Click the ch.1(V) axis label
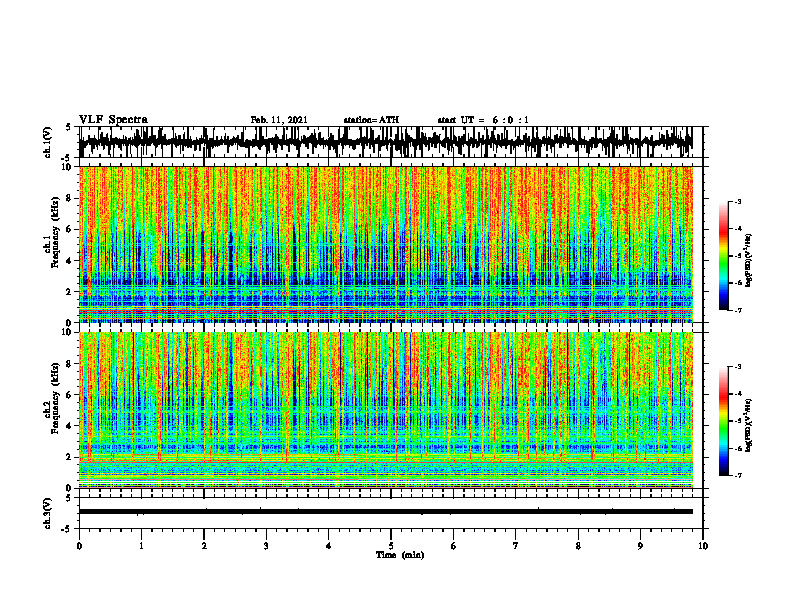The width and height of the screenshot is (792, 612). point(48,142)
